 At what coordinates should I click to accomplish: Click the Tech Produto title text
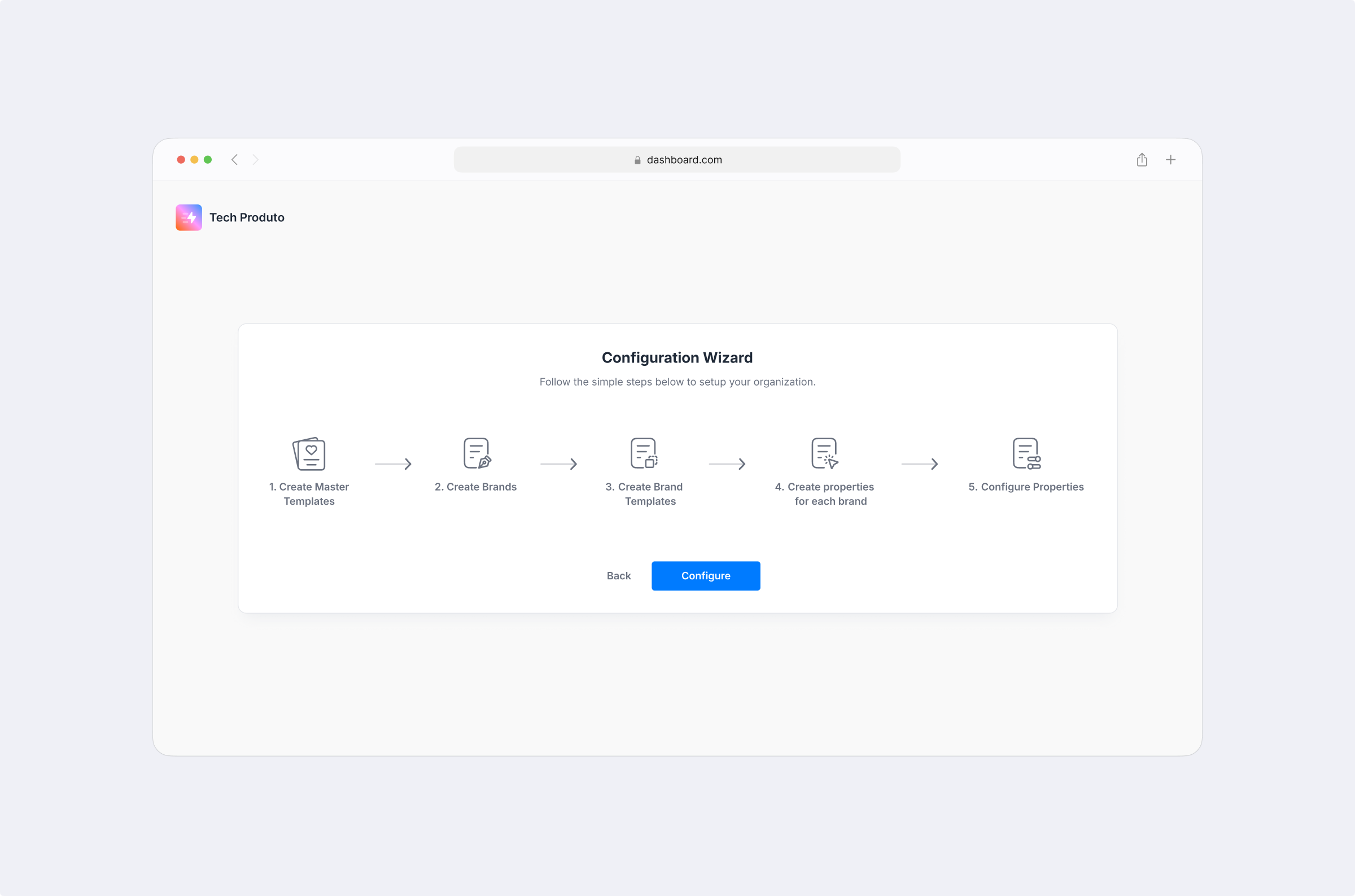pos(247,217)
